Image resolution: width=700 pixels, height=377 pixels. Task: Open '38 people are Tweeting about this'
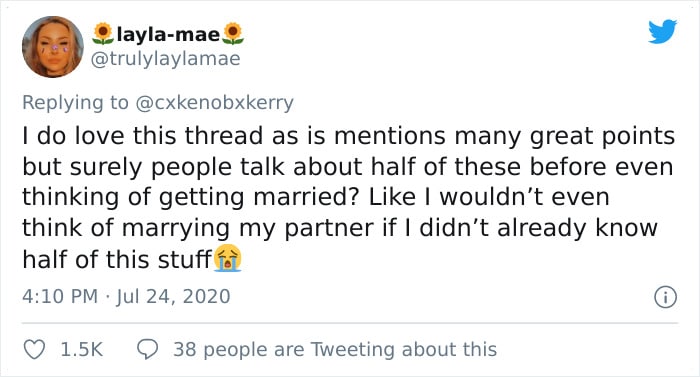335,349
